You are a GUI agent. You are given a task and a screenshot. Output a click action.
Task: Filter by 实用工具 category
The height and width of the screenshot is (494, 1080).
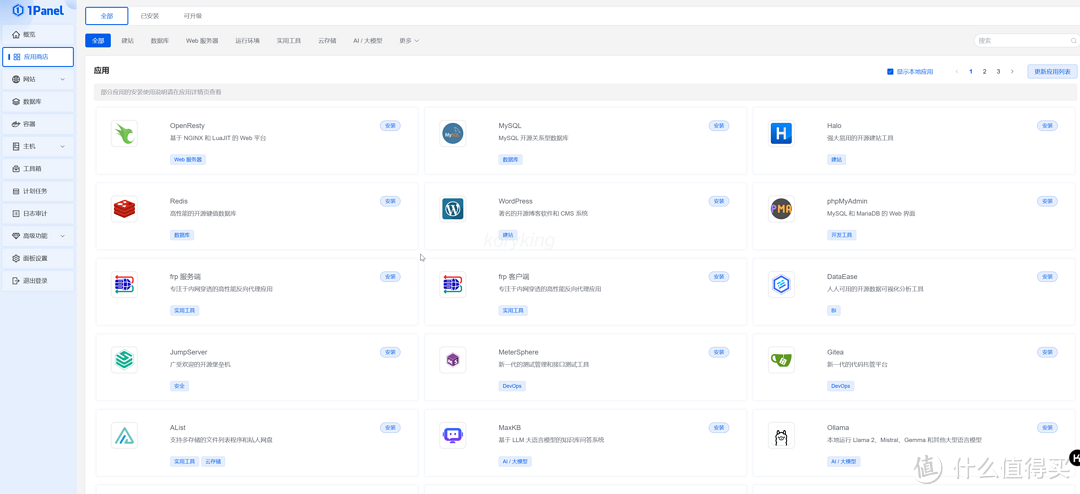click(289, 41)
